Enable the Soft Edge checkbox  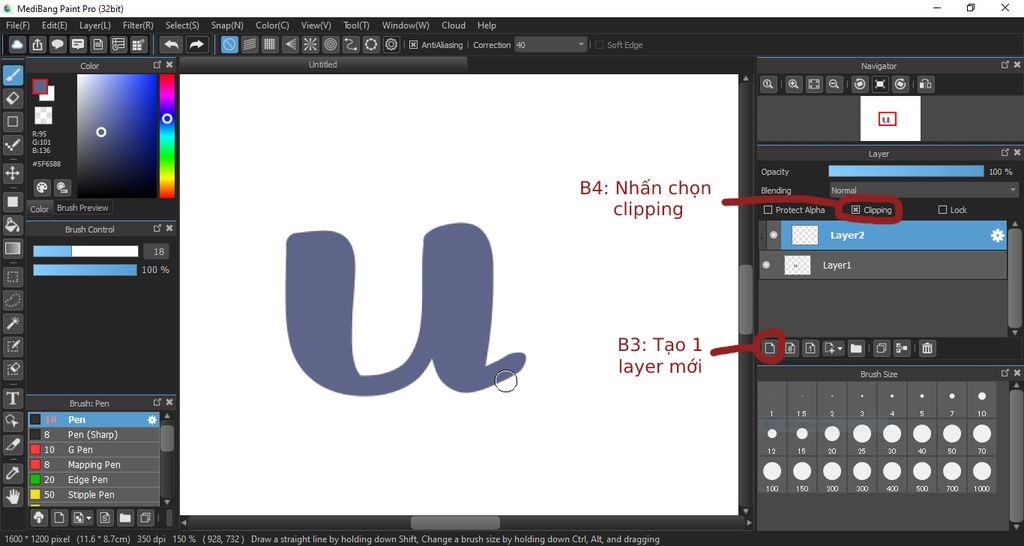point(600,45)
